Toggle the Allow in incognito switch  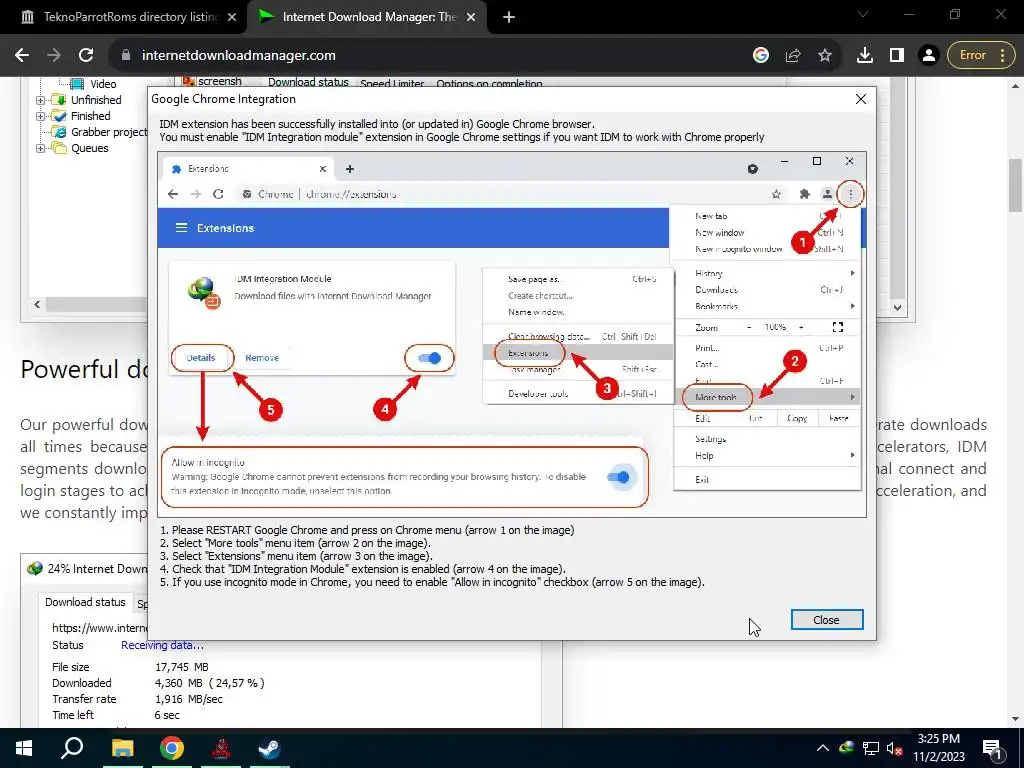point(618,477)
